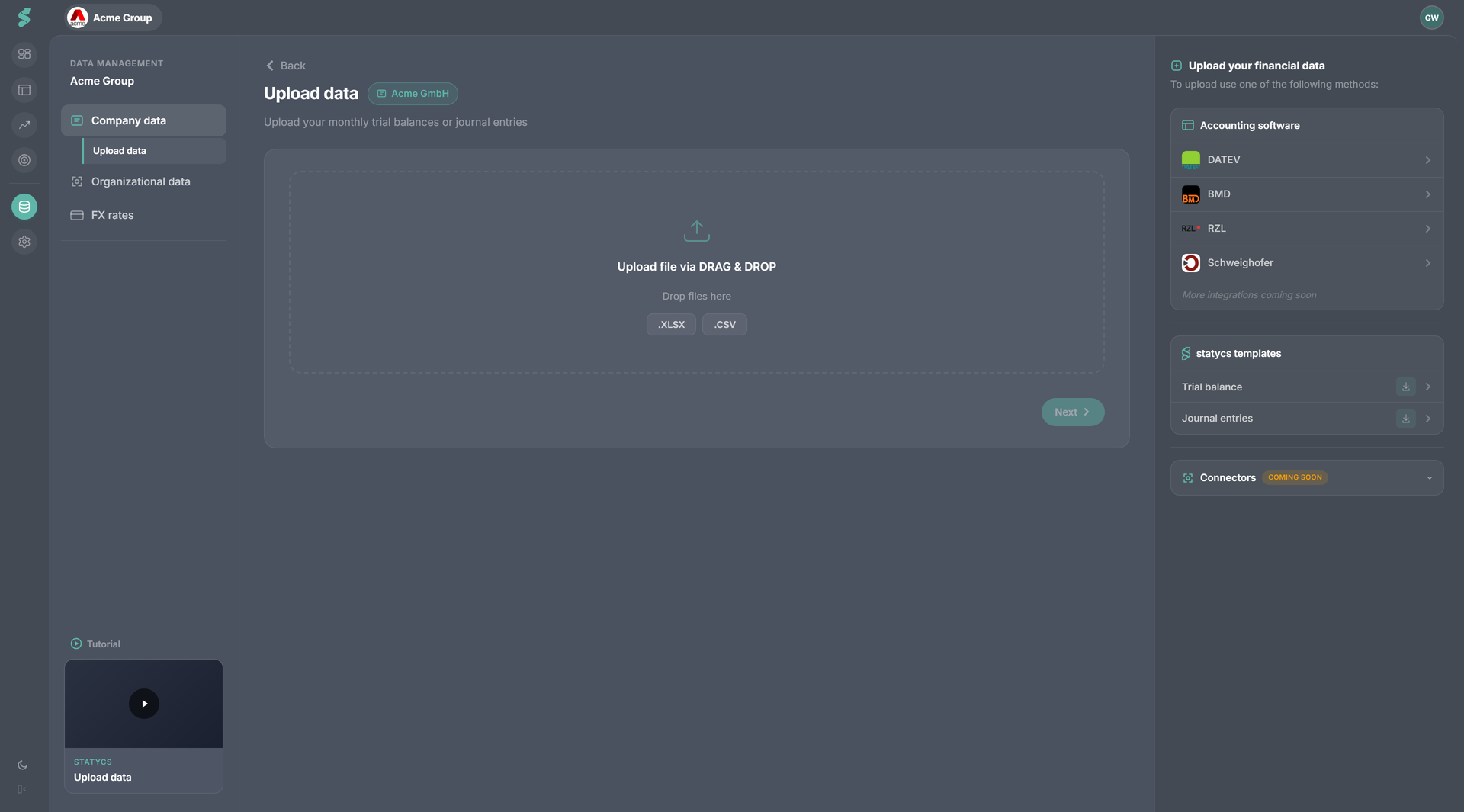Image resolution: width=1464 pixels, height=812 pixels.
Task: Download the Journal entries template
Action: (x=1405, y=419)
